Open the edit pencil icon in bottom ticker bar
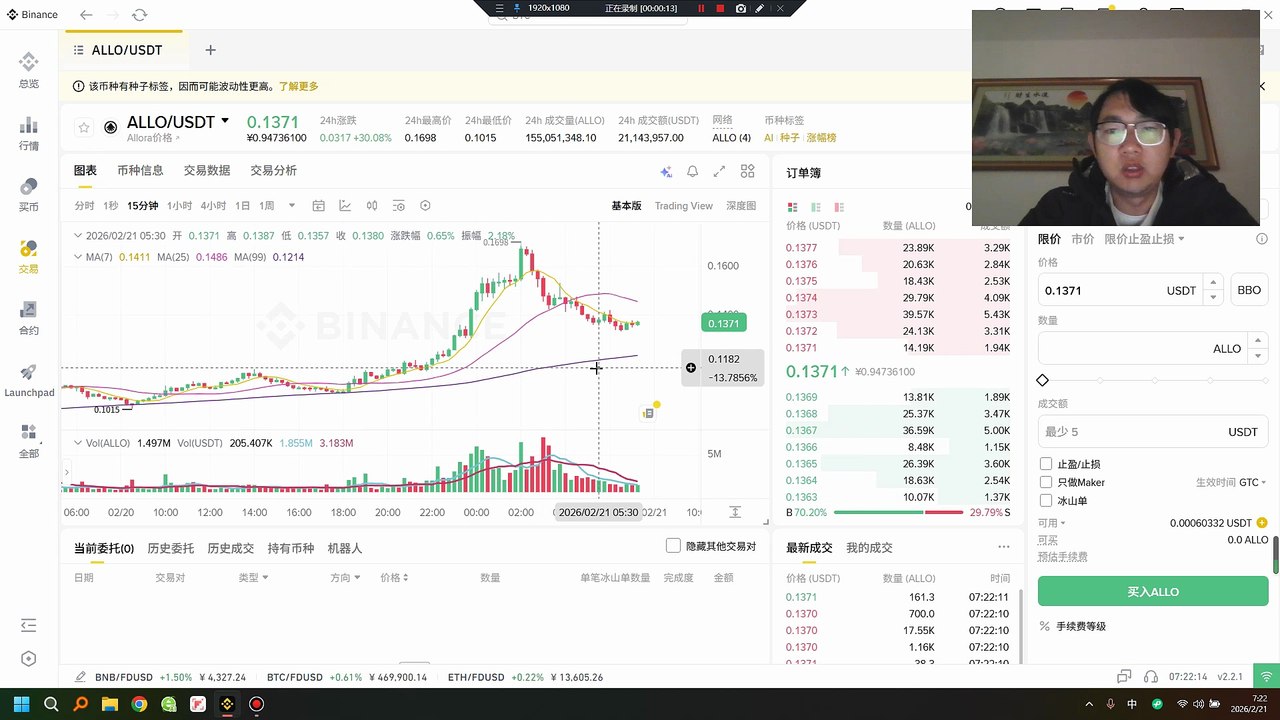 click(x=80, y=677)
